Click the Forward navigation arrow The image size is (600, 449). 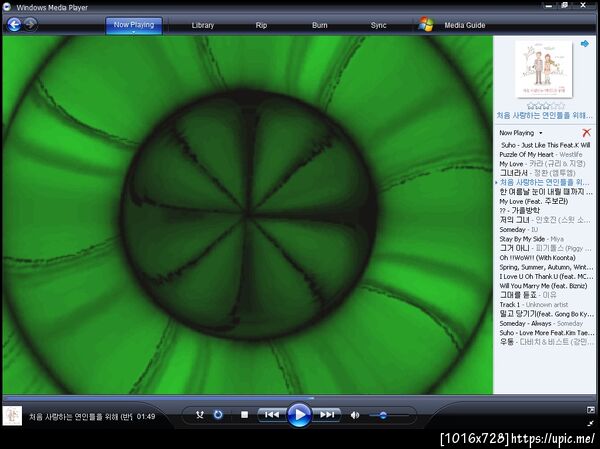tap(31, 24)
